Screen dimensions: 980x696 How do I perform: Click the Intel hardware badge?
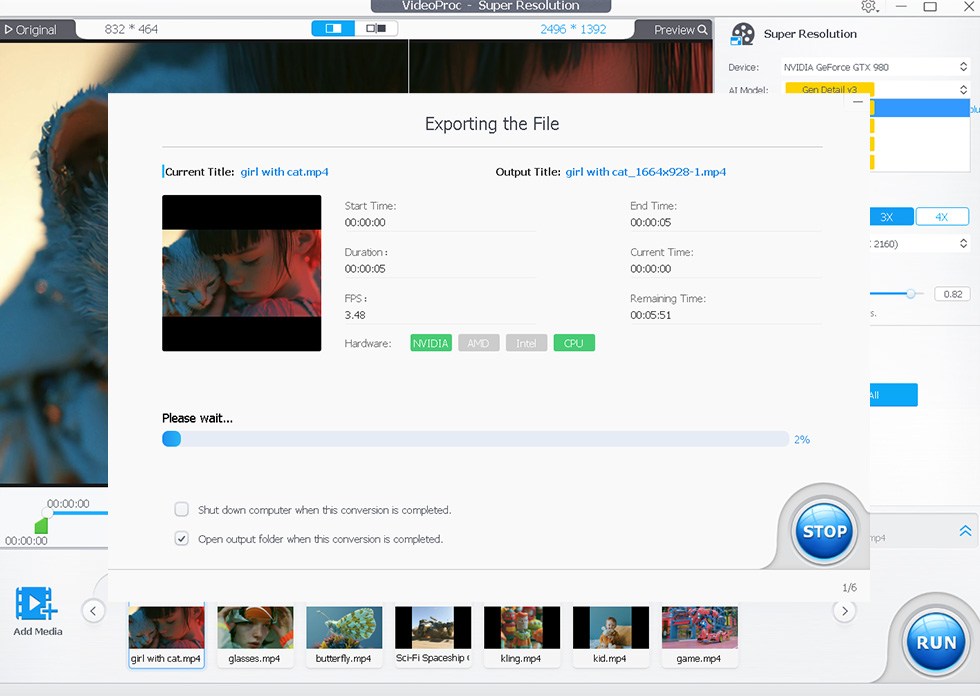coord(526,343)
